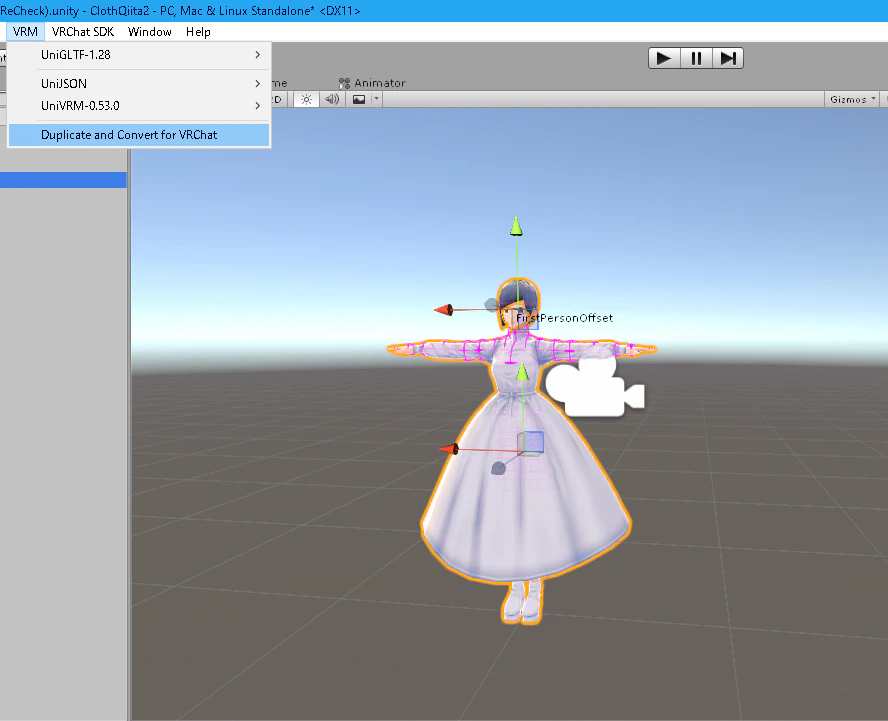Select the UniGLTF-1.28 menu entry
The height and width of the screenshot is (721, 888).
point(139,55)
